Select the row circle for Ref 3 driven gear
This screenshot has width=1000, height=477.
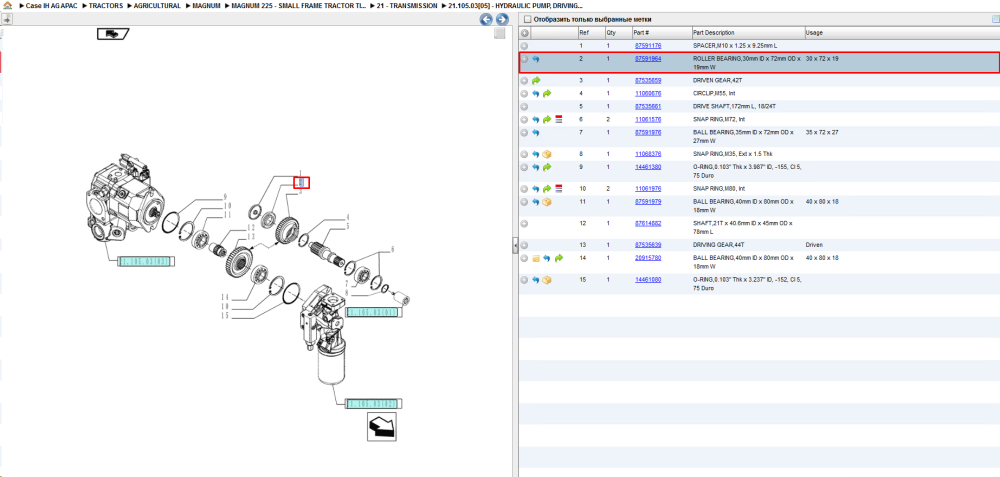[524, 81]
